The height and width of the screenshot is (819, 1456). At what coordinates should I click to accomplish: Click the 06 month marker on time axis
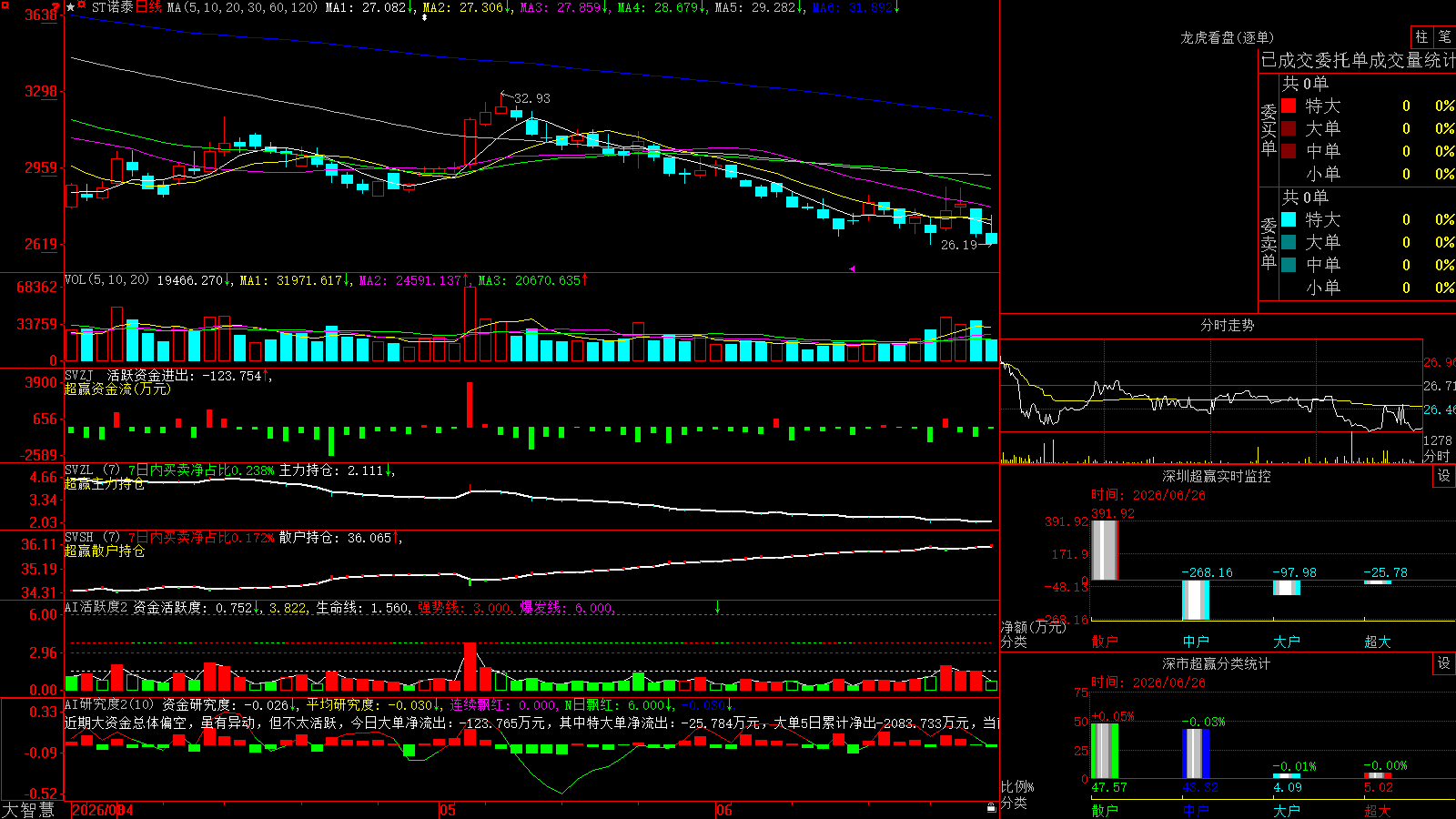click(x=723, y=810)
